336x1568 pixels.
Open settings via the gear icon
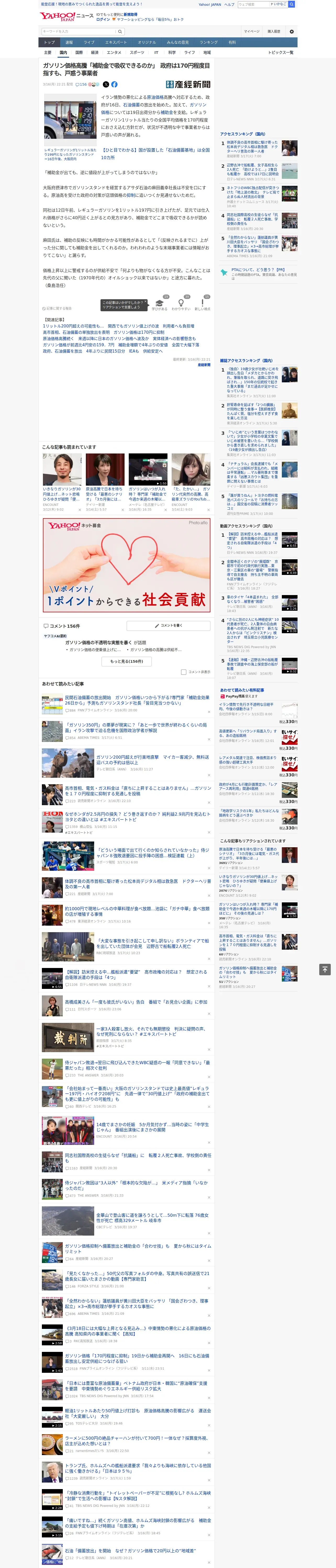pyautogui.click(x=292, y=31)
